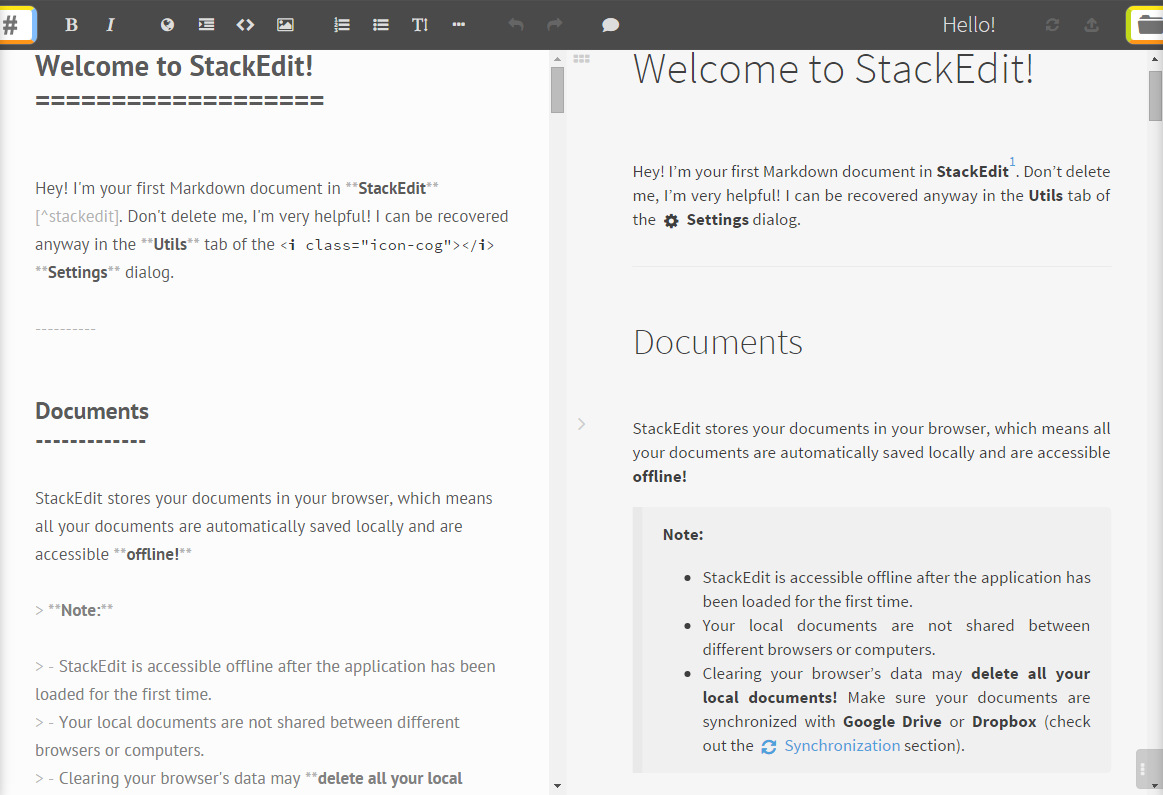Insert an image into the document
This screenshot has width=1163, height=795.
coord(285,24)
